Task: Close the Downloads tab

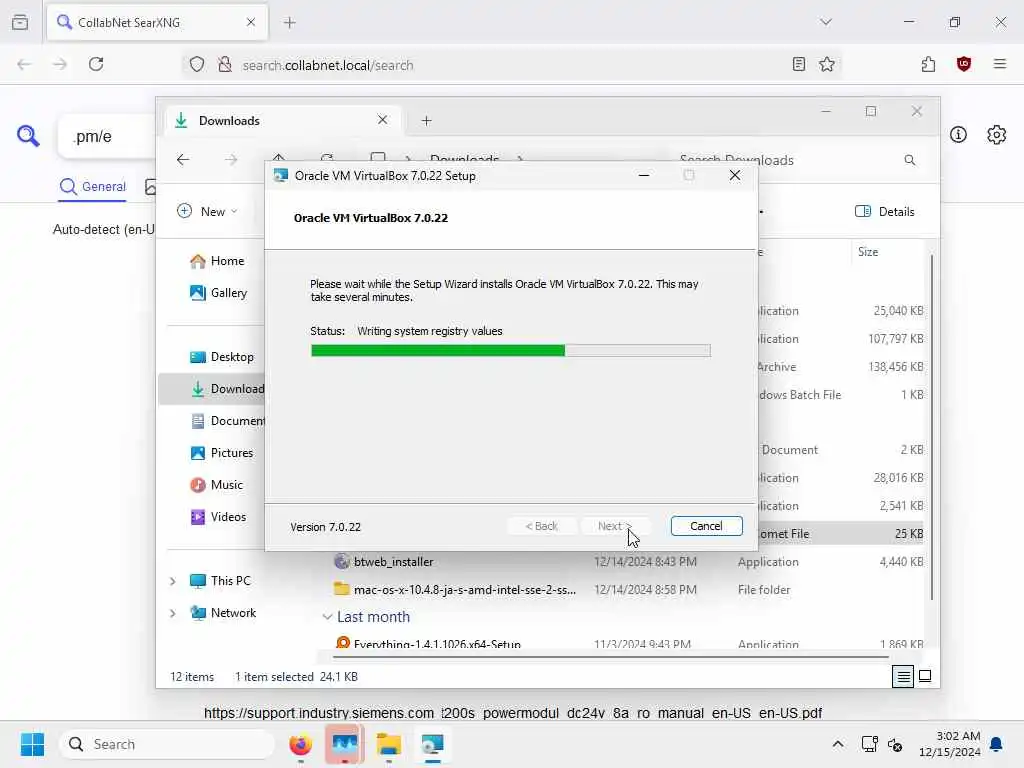Action: tap(383, 120)
